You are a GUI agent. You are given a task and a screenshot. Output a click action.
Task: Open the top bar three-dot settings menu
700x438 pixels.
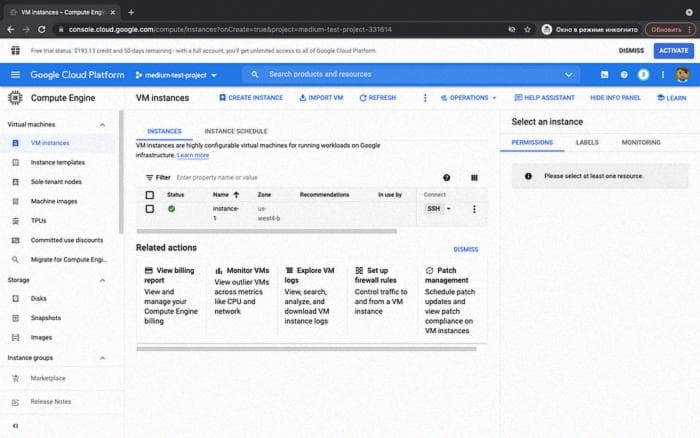pyautogui.click(x=663, y=75)
